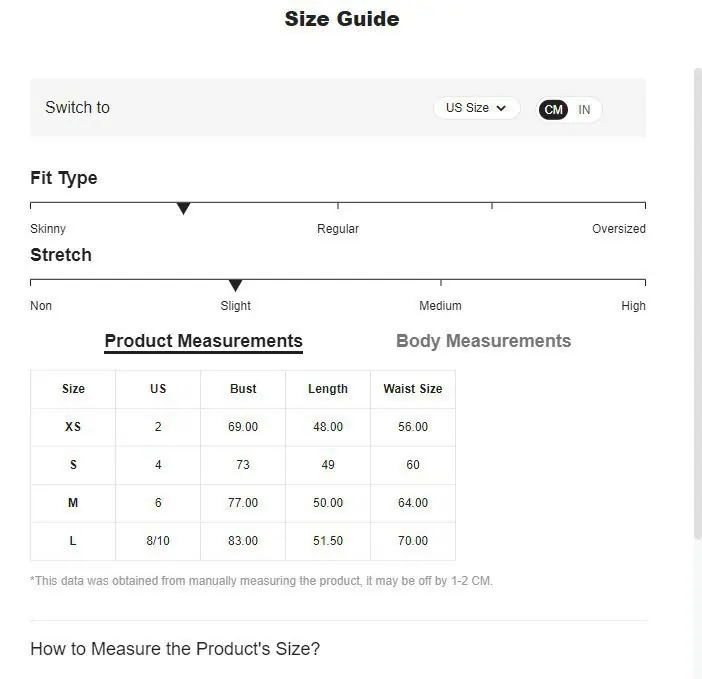
Task: Click the How to Measure the Product's Size heading
Action: (175, 649)
